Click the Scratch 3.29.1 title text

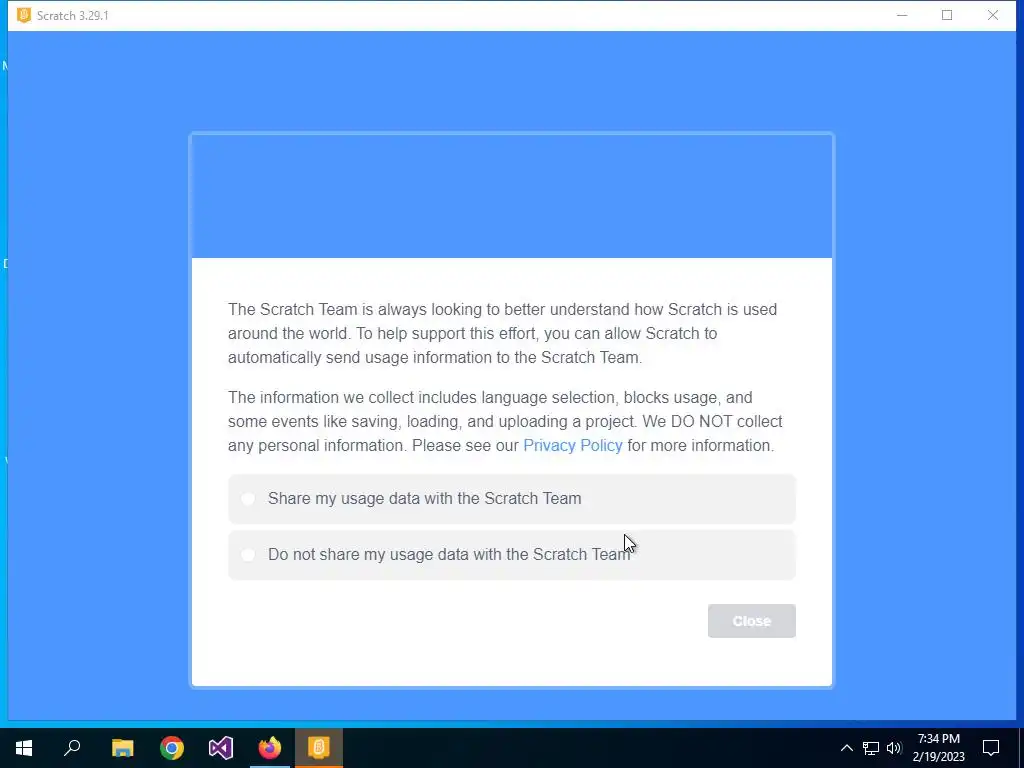(72, 16)
